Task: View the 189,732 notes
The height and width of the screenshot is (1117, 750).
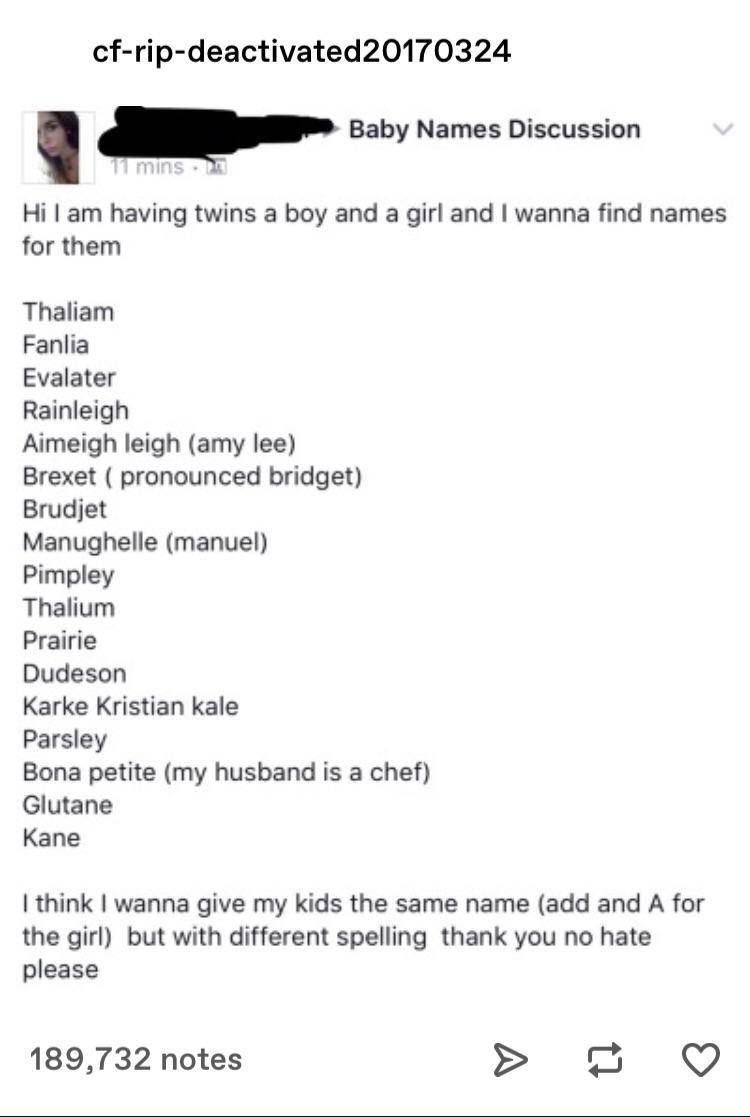Action: coord(136,1059)
